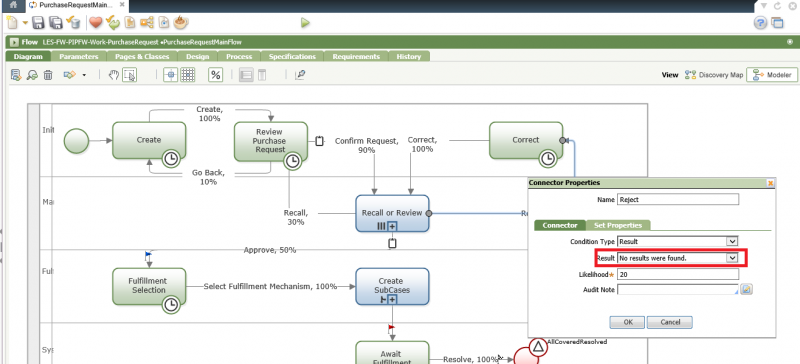
Task: Open the shape palette dropdown arrow
Action: tap(84, 76)
